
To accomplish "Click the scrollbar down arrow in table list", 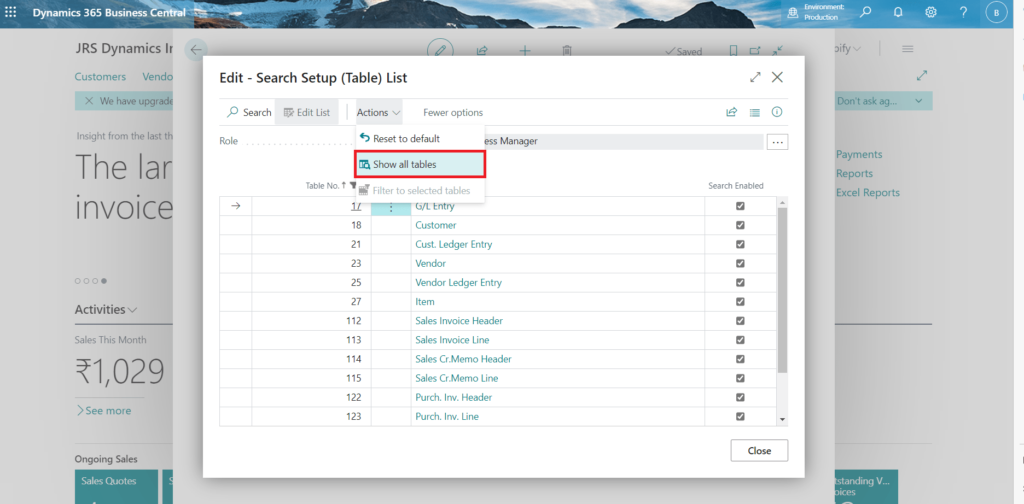I will [782, 418].
